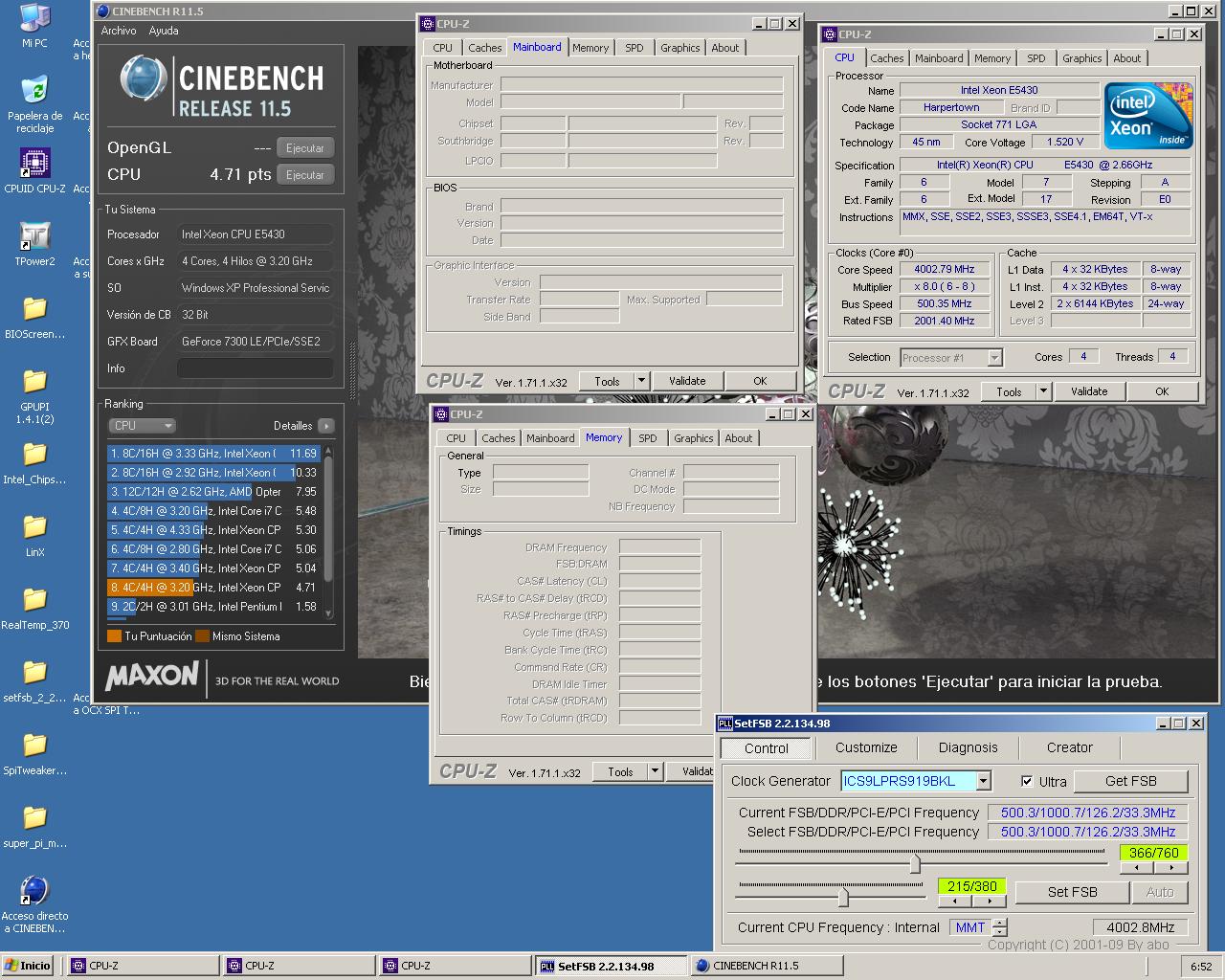Toggle the Ultra checkbox in SetFSB
1225x980 pixels.
click(x=1027, y=781)
